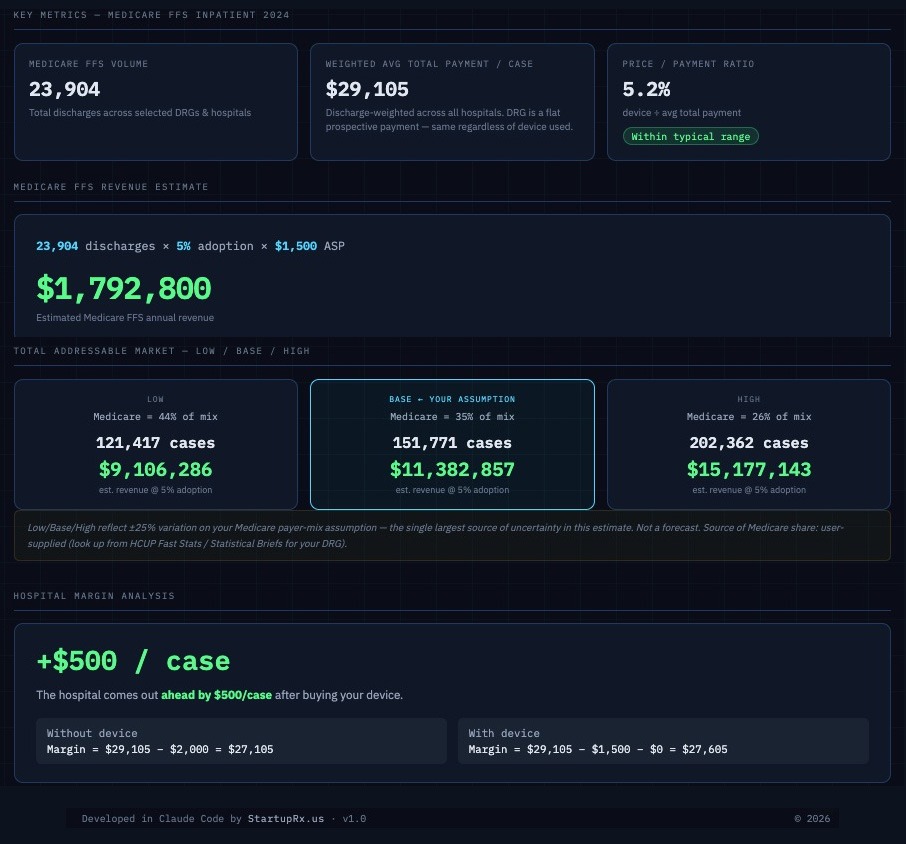Select the $9,106,286 low revenue estimate

(155, 469)
